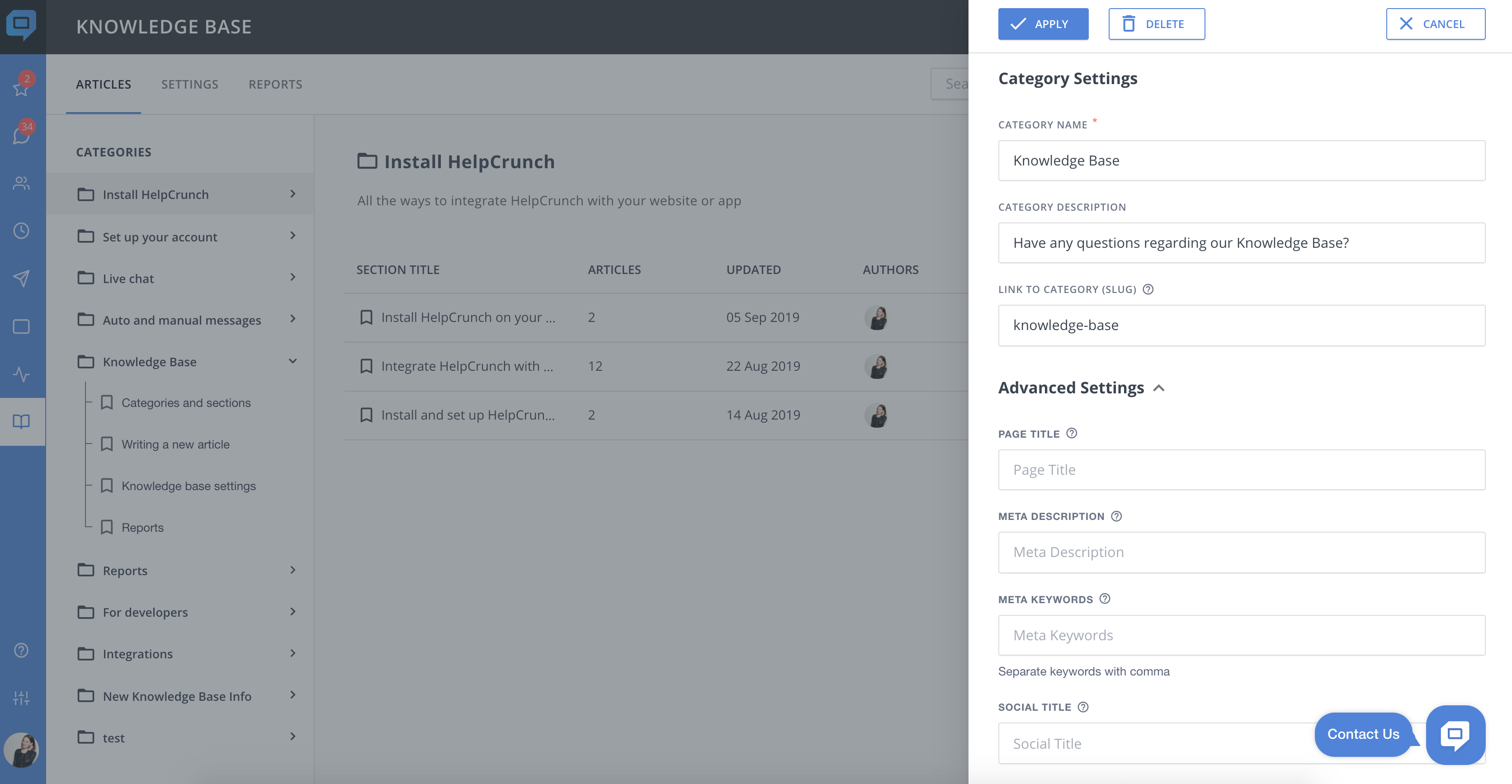Click the Category Description input field
1512x784 pixels.
(1242, 242)
